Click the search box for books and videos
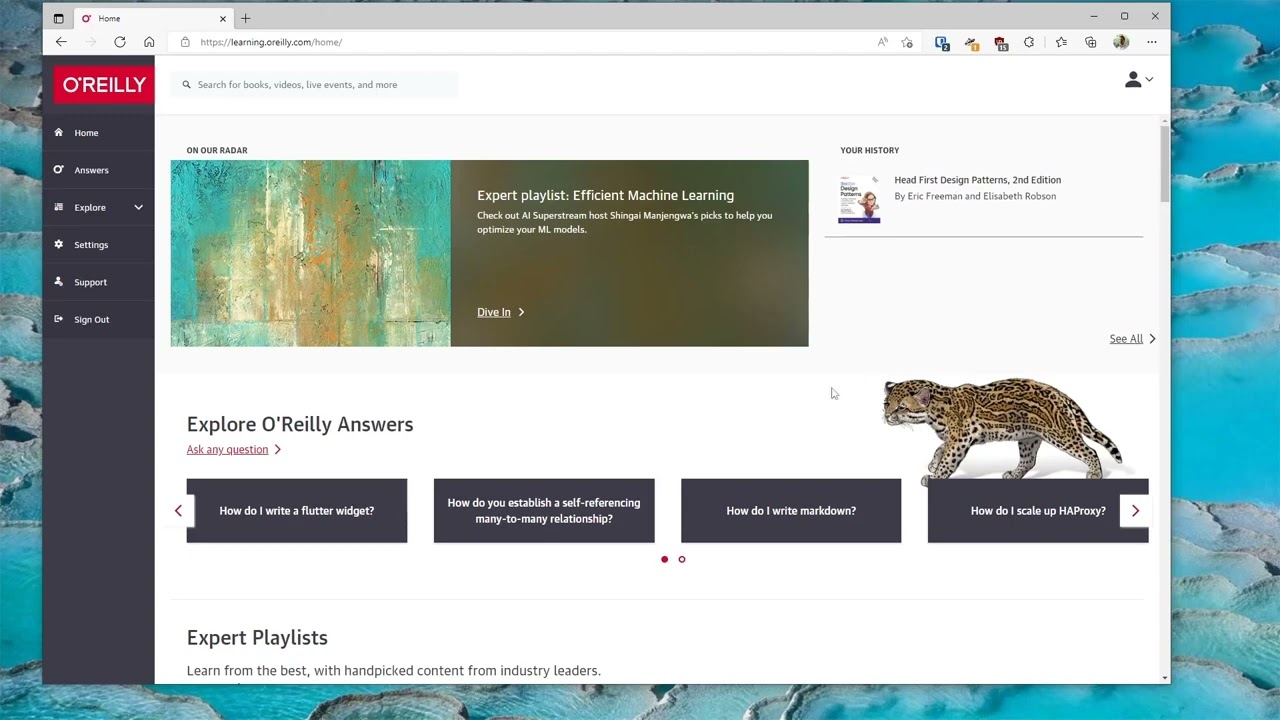 click(314, 85)
